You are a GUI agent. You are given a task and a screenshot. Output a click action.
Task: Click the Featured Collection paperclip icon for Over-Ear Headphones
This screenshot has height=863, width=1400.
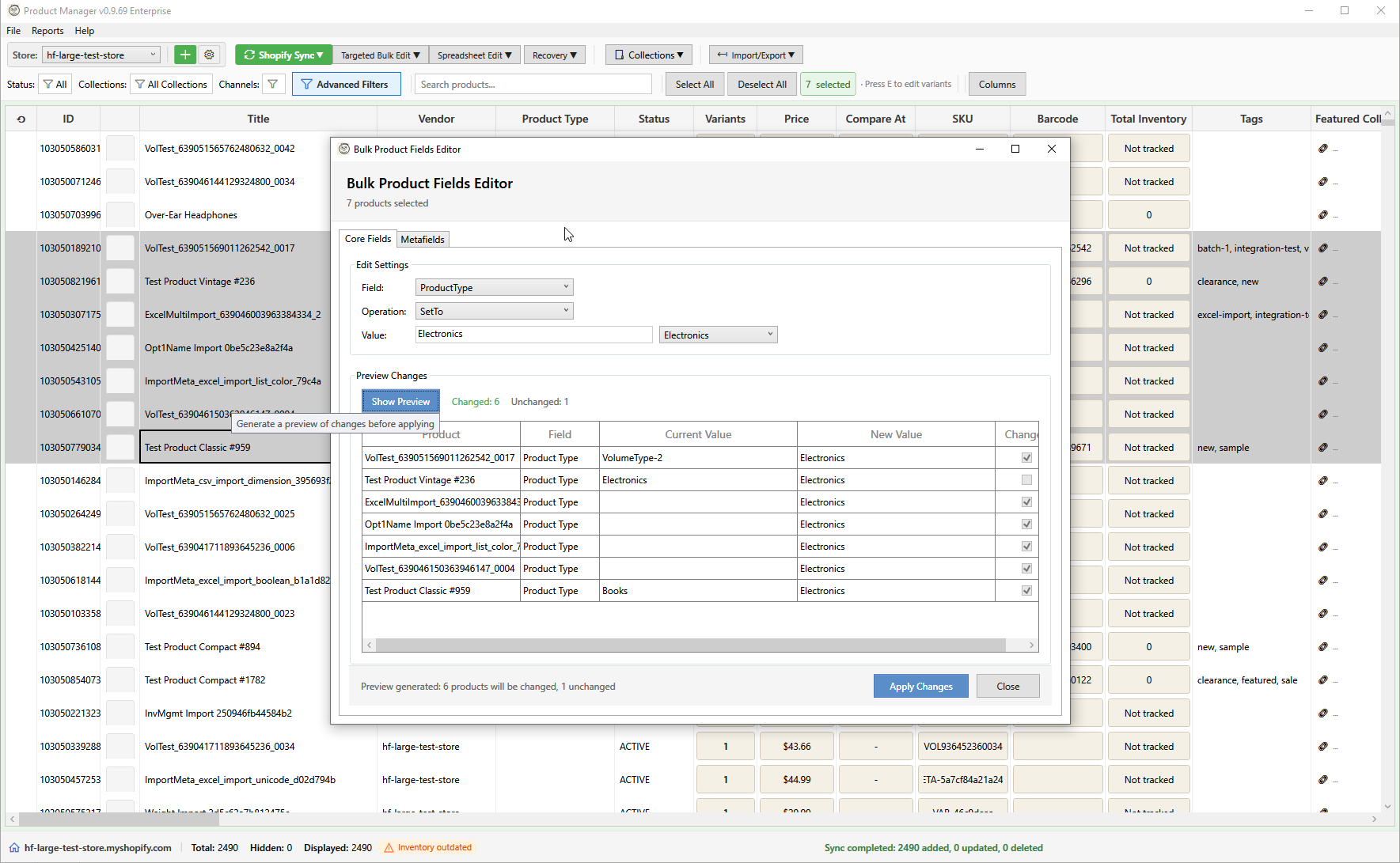click(1322, 214)
